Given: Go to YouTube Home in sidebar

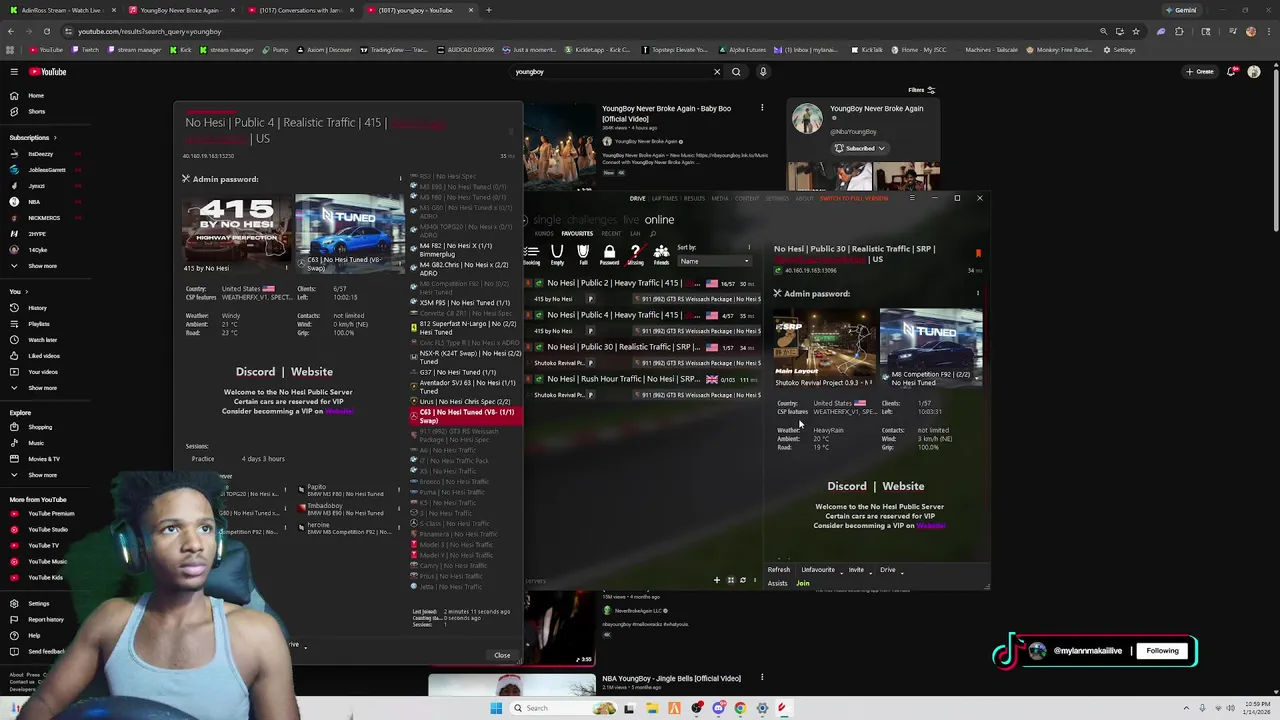Looking at the screenshot, I should coord(36,96).
